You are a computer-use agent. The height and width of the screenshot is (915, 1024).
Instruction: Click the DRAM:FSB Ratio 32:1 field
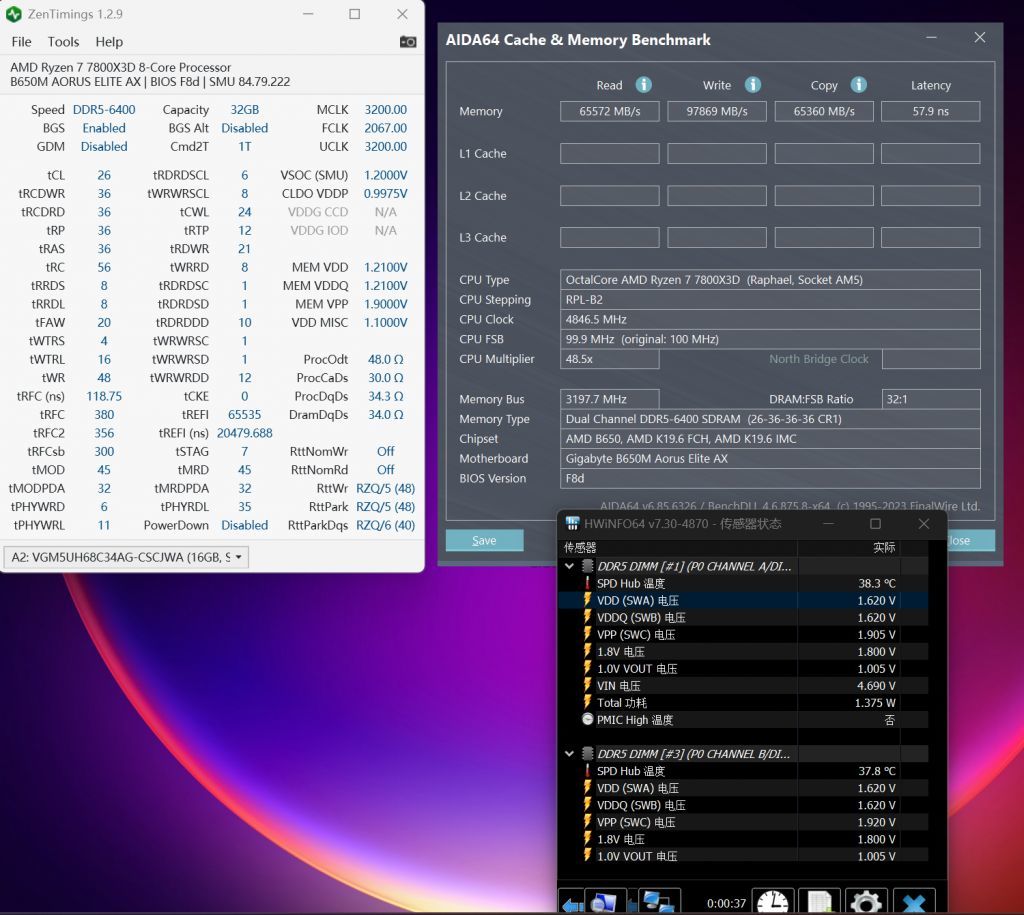(931, 399)
